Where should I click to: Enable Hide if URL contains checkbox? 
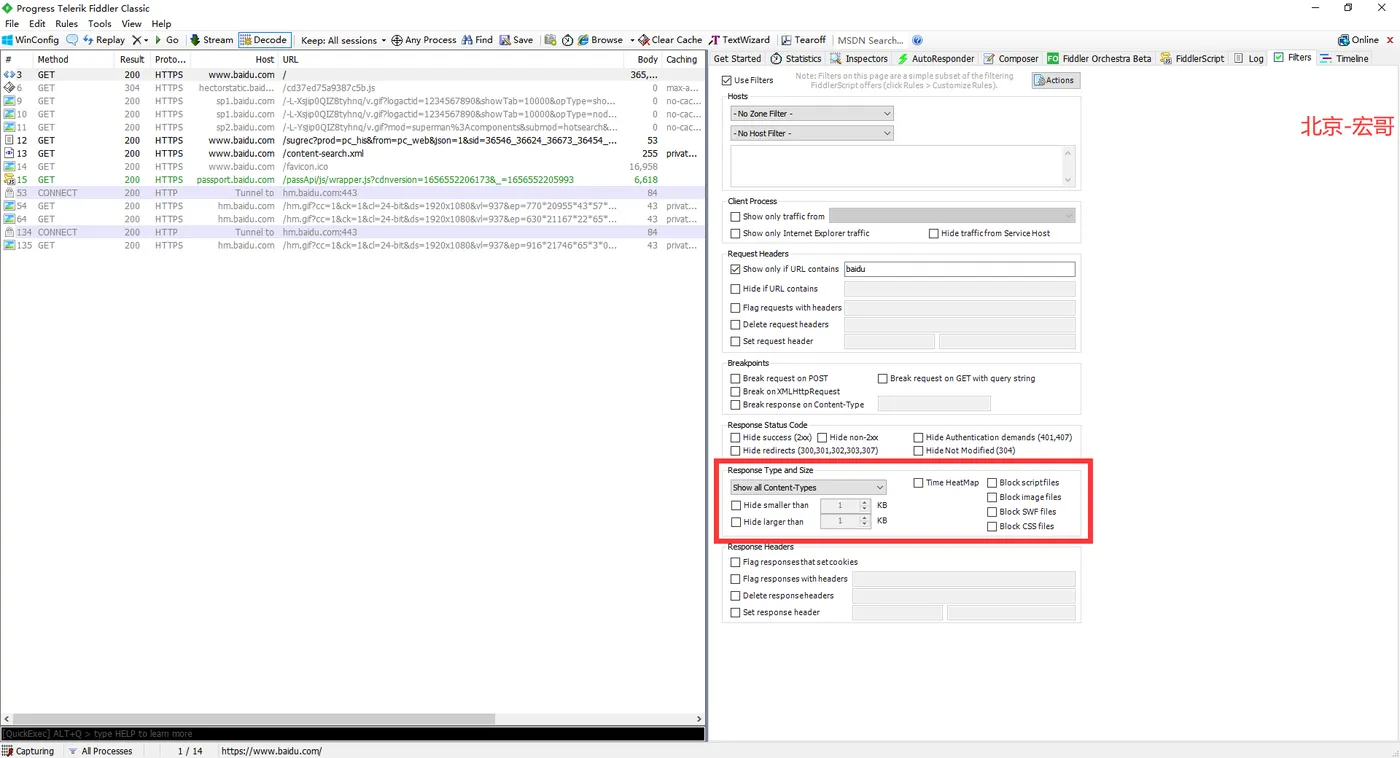coord(735,289)
